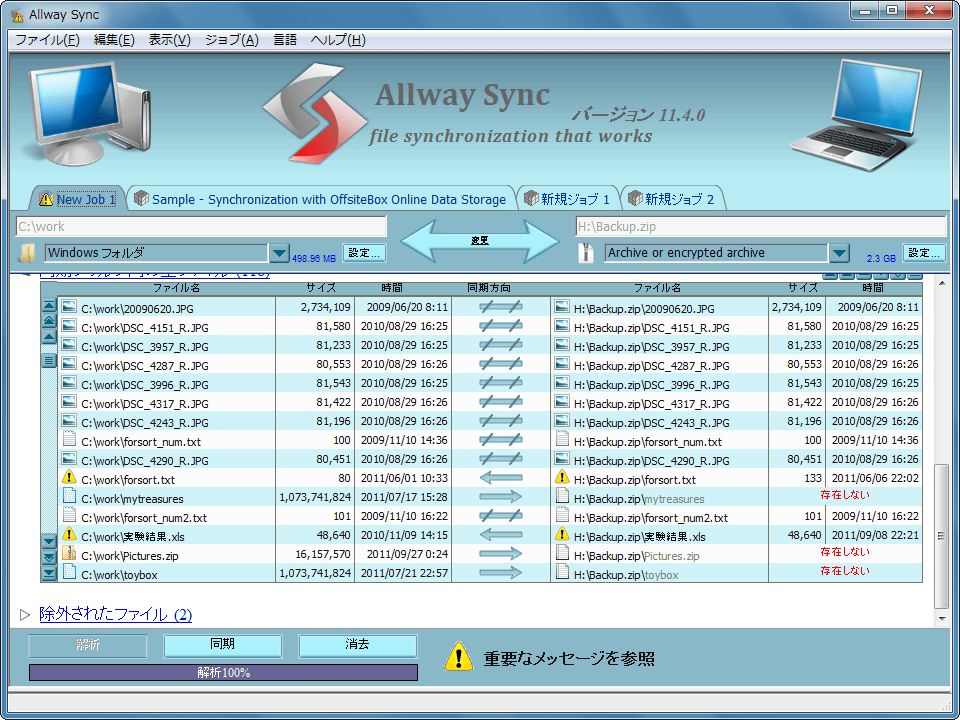960x720 pixels.
Task: Click sync direction left arrow in 実験結果.xls row
Action: point(501,535)
